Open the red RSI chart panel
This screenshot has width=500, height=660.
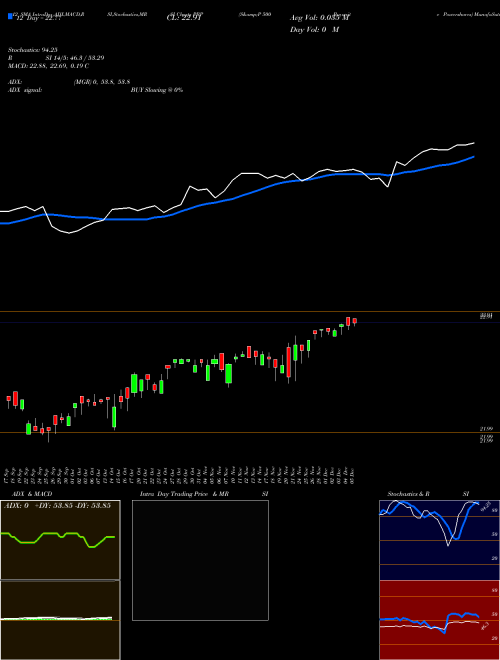(x=440, y=620)
